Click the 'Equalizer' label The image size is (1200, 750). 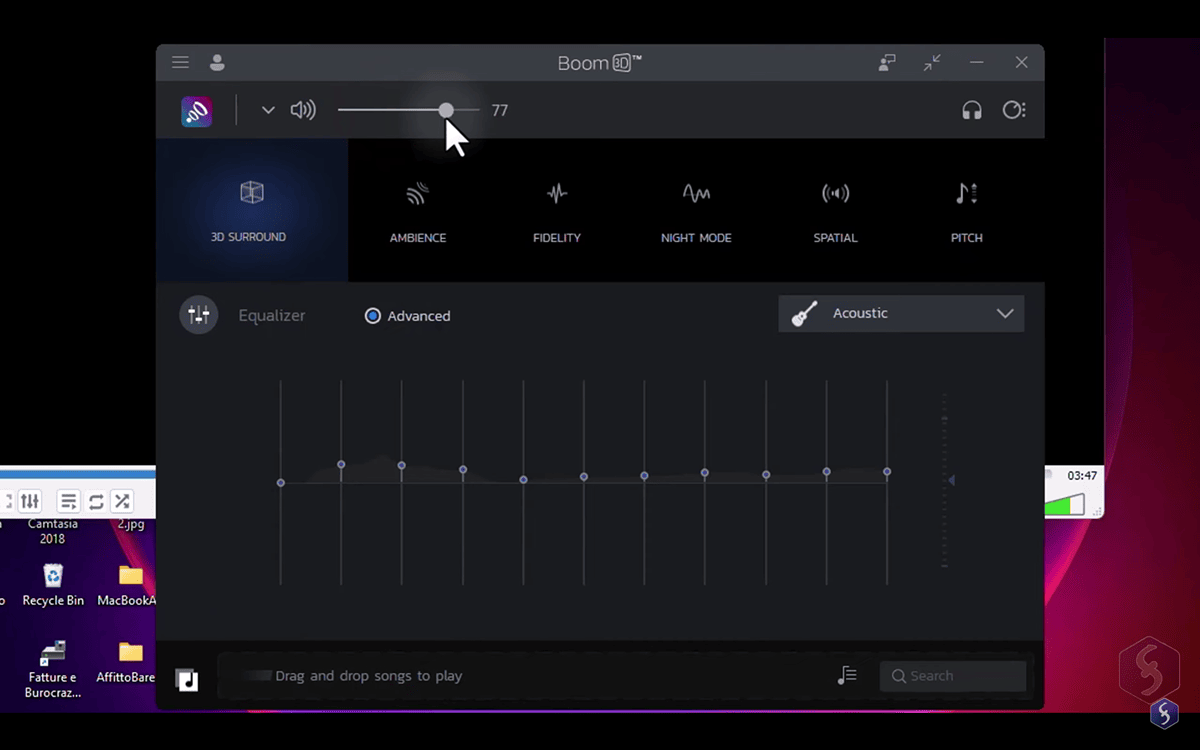coord(272,315)
